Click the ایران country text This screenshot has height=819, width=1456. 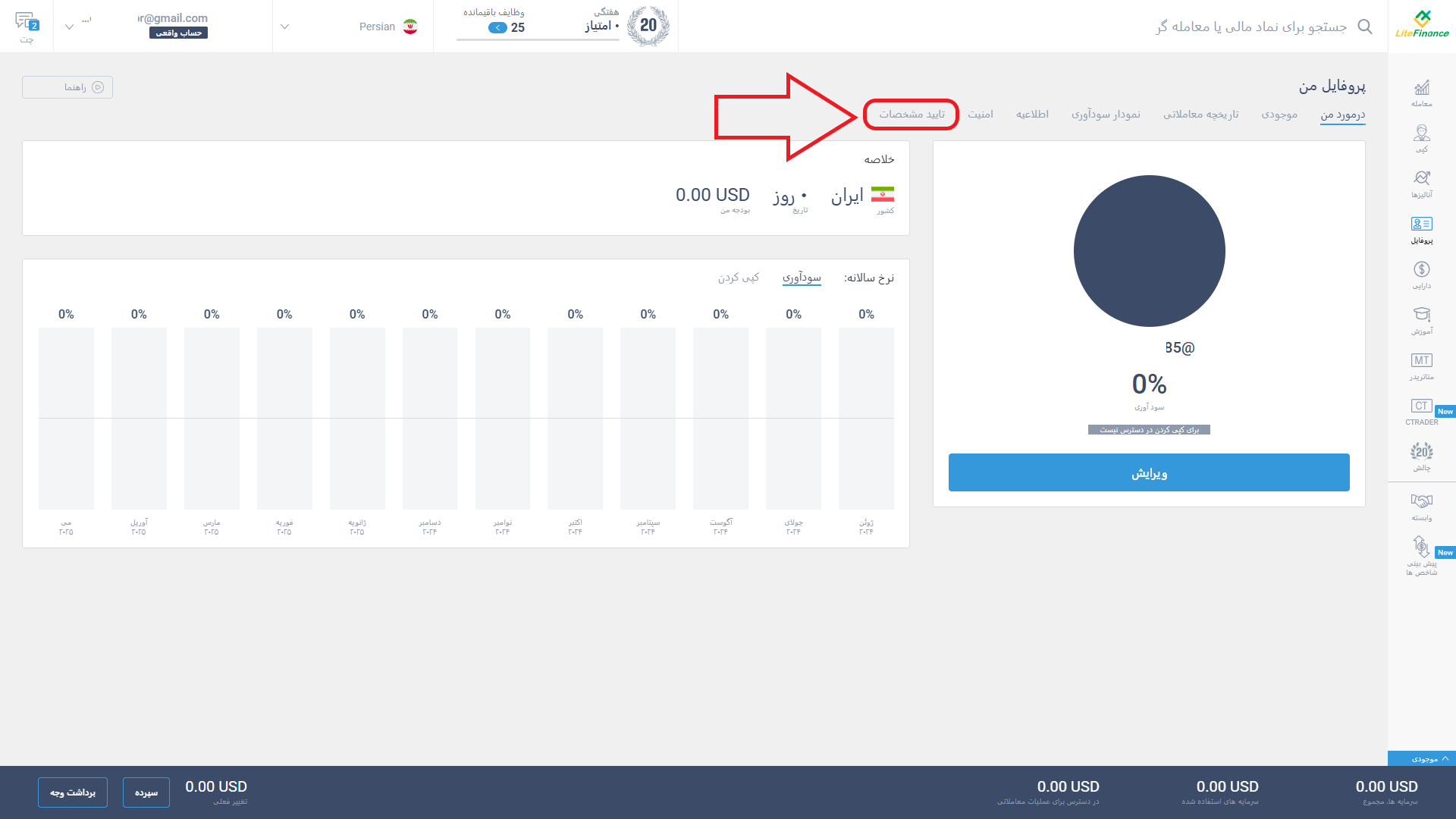pyautogui.click(x=847, y=196)
